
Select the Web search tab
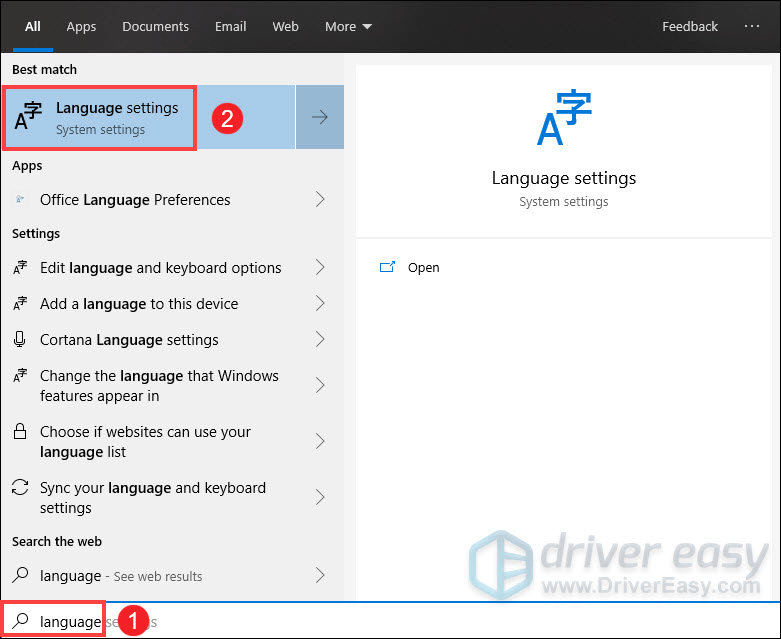click(x=285, y=26)
